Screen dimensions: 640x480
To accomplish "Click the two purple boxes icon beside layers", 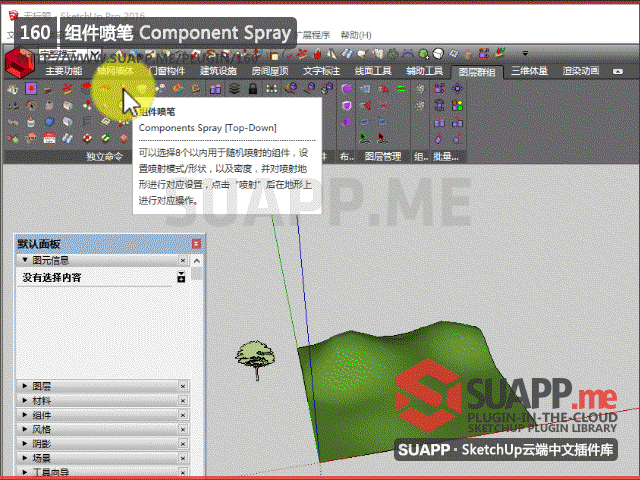I will (216, 89).
